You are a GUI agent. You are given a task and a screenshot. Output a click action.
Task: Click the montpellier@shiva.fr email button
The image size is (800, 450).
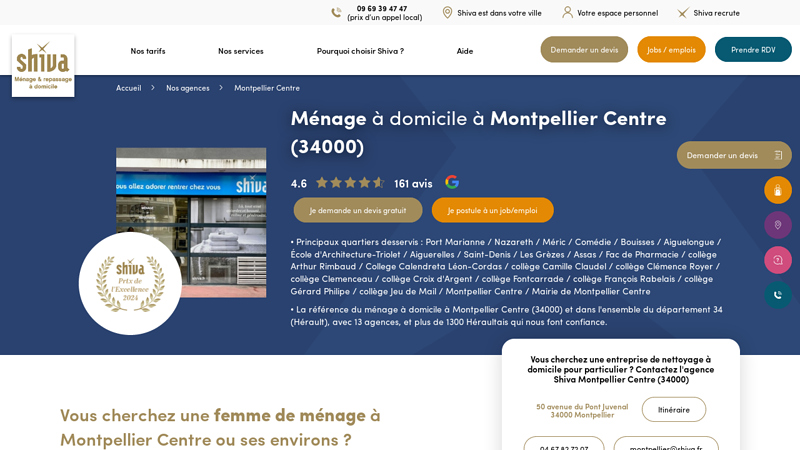tap(666, 443)
